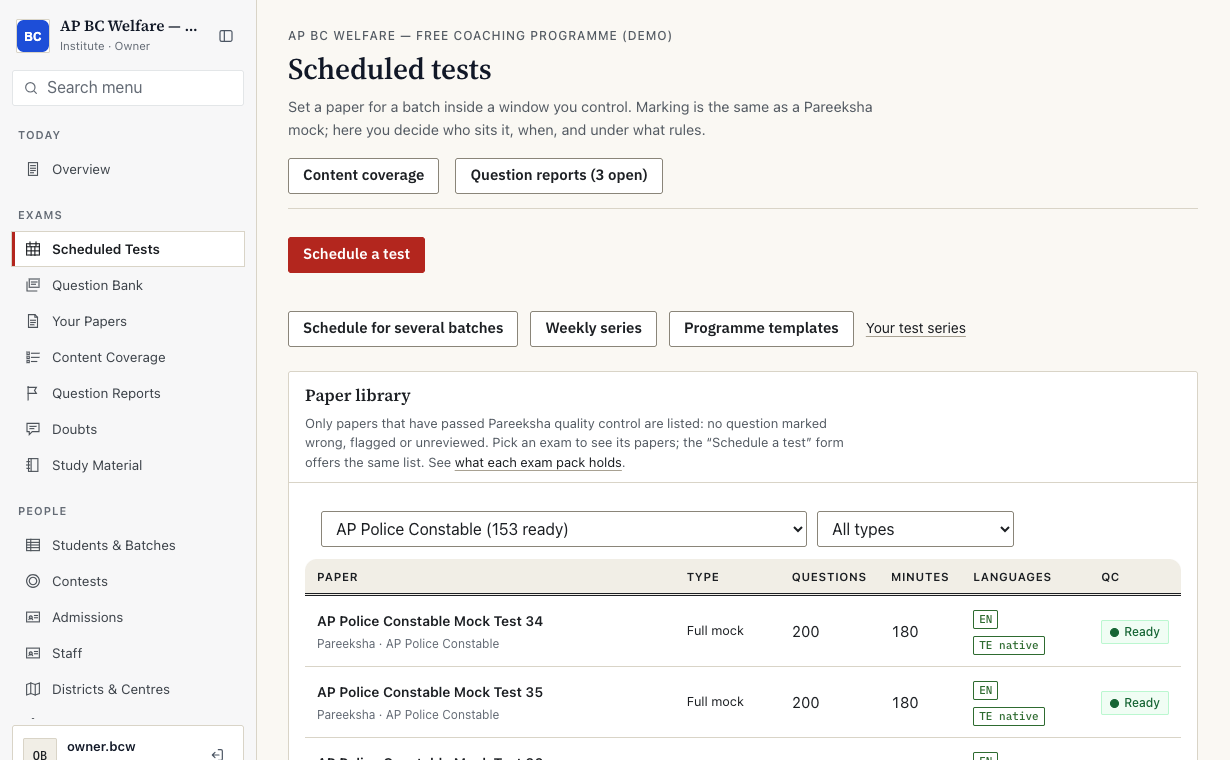Image resolution: width=1230 pixels, height=760 pixels.
Task: Click TE native tag for Mock Test 35
Action: tap(1009, 716)
